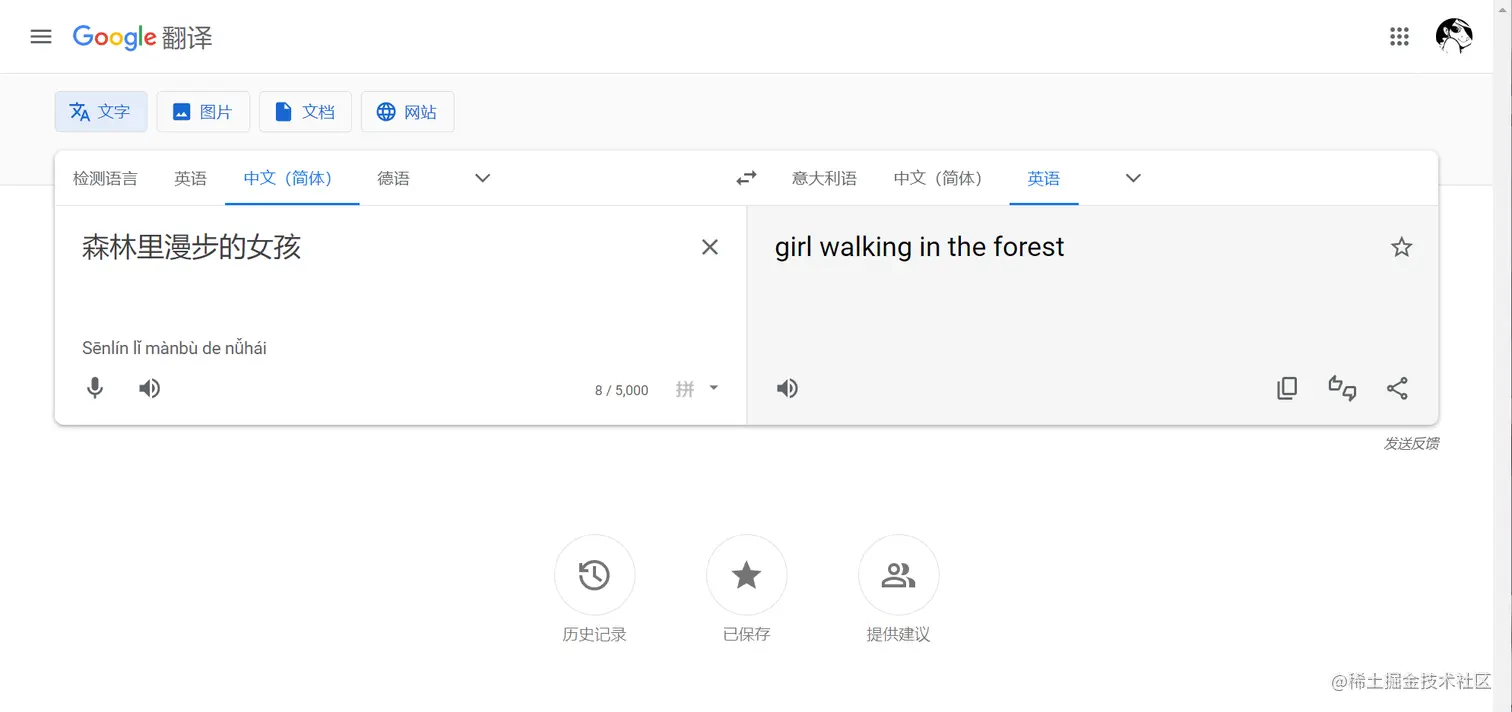Expand more target languages
Screen dimensions: 1512x712
click(x=1132, y=177)
